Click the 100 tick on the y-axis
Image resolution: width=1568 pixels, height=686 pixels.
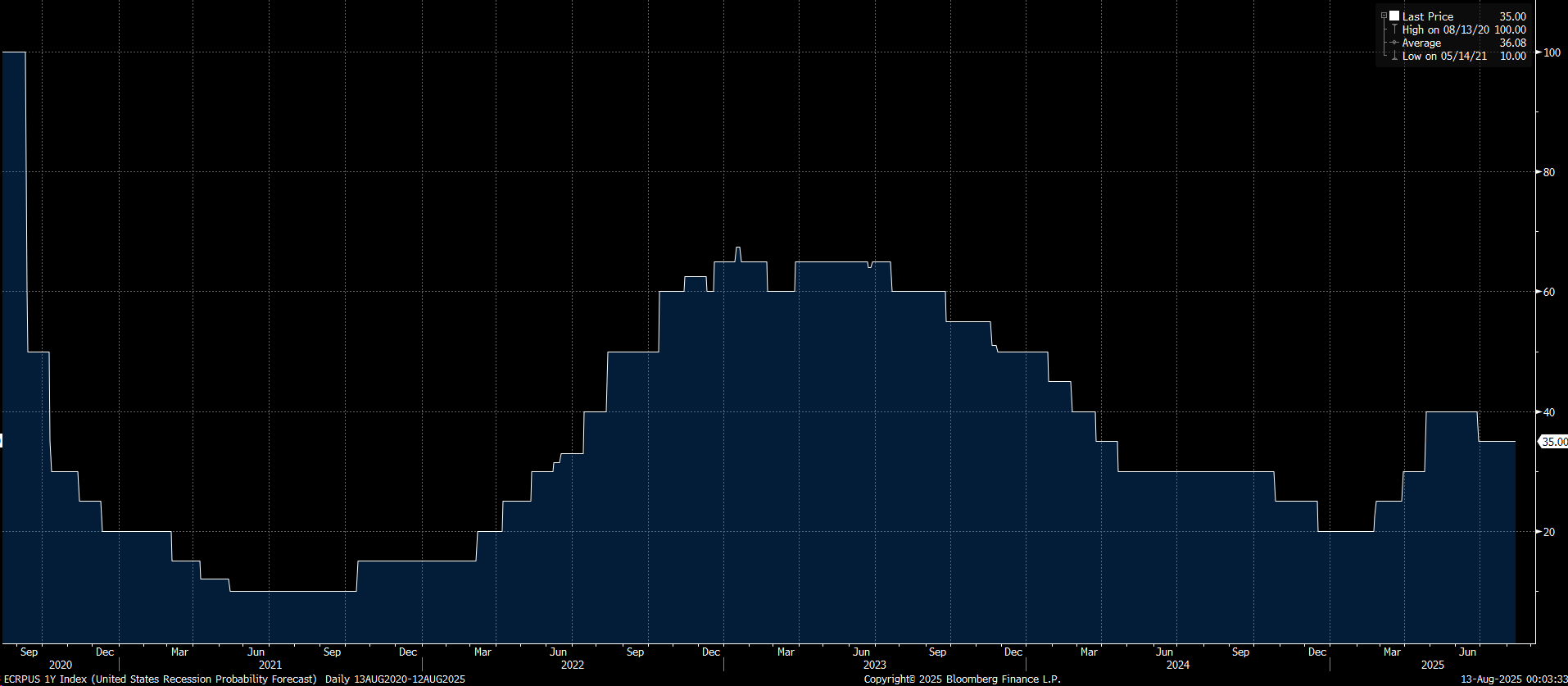pyautogui.click(x=1552, y=52)
